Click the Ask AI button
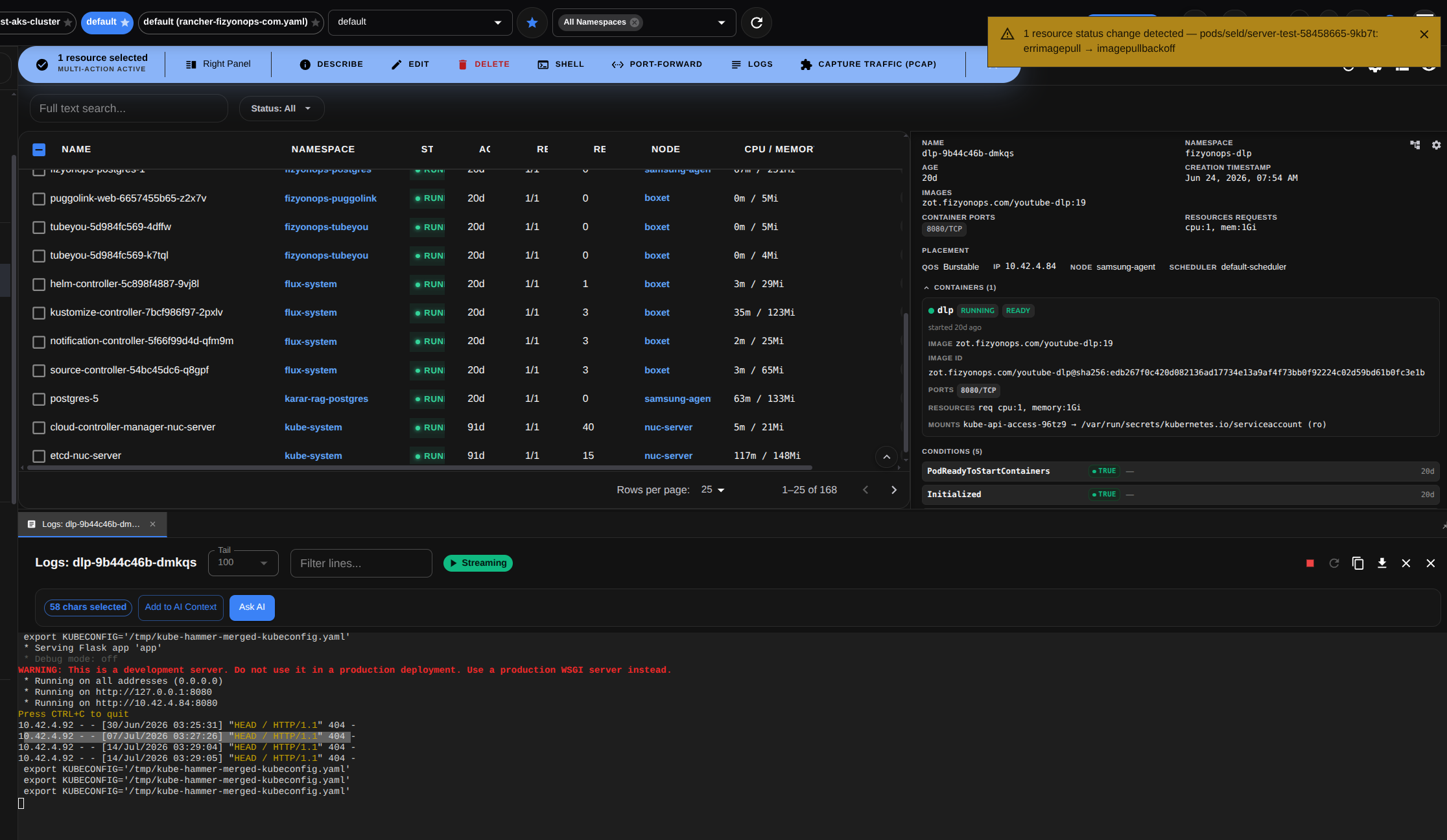 pos(252,608)
